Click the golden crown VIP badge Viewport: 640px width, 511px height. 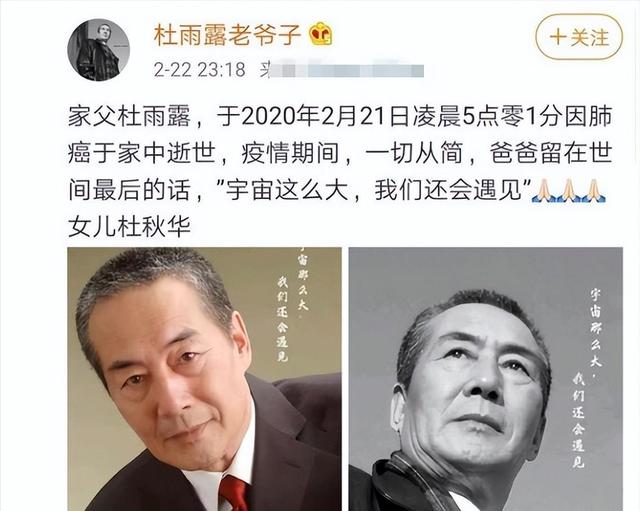pyautogui.click(x=320, y=34)
